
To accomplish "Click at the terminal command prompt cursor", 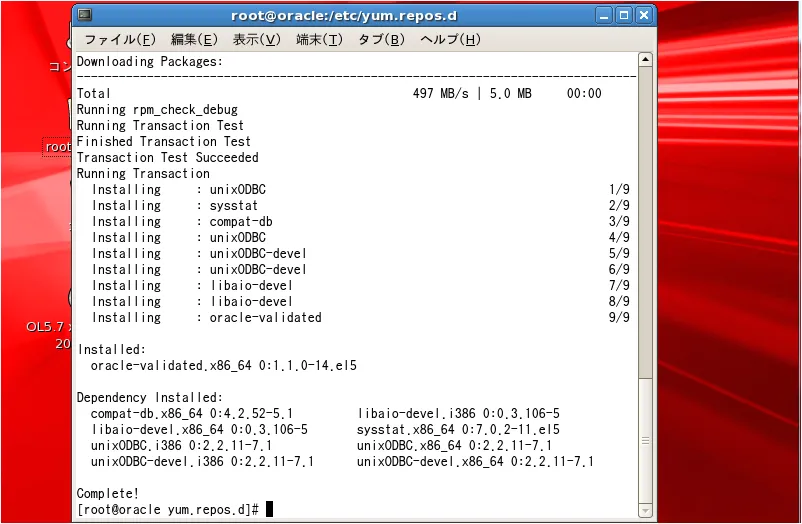I will (270, 509).
